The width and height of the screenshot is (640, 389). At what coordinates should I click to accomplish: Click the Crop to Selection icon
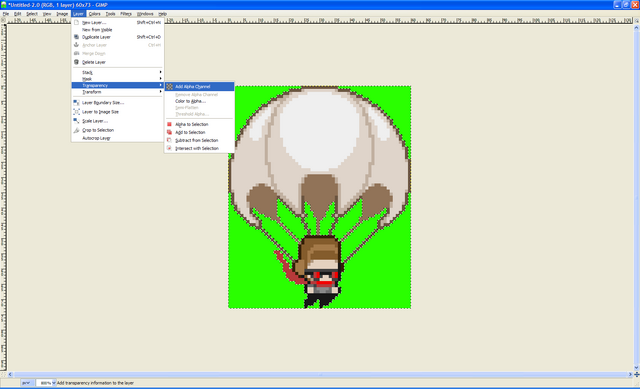[76, 130]
